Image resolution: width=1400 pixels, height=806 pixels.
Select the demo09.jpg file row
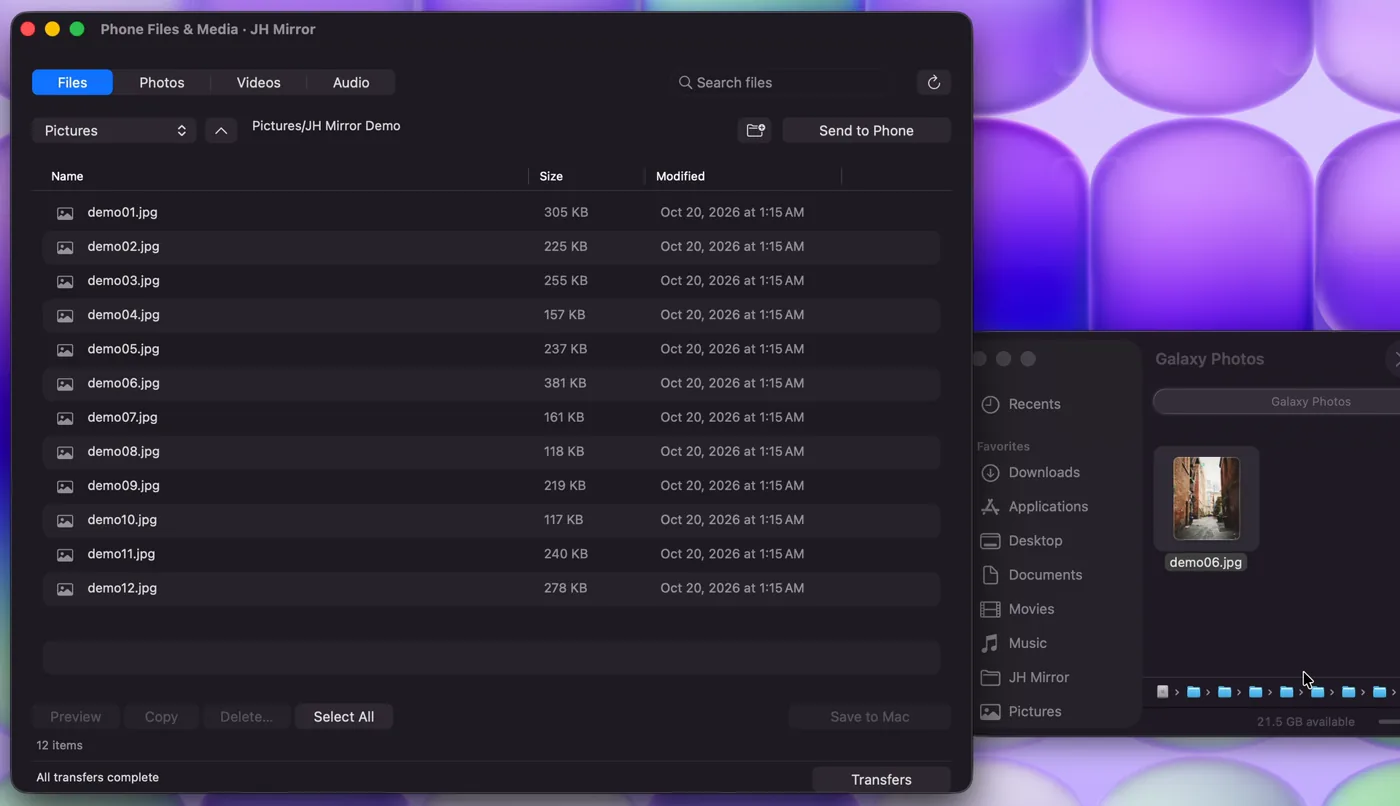pos(491,486)
